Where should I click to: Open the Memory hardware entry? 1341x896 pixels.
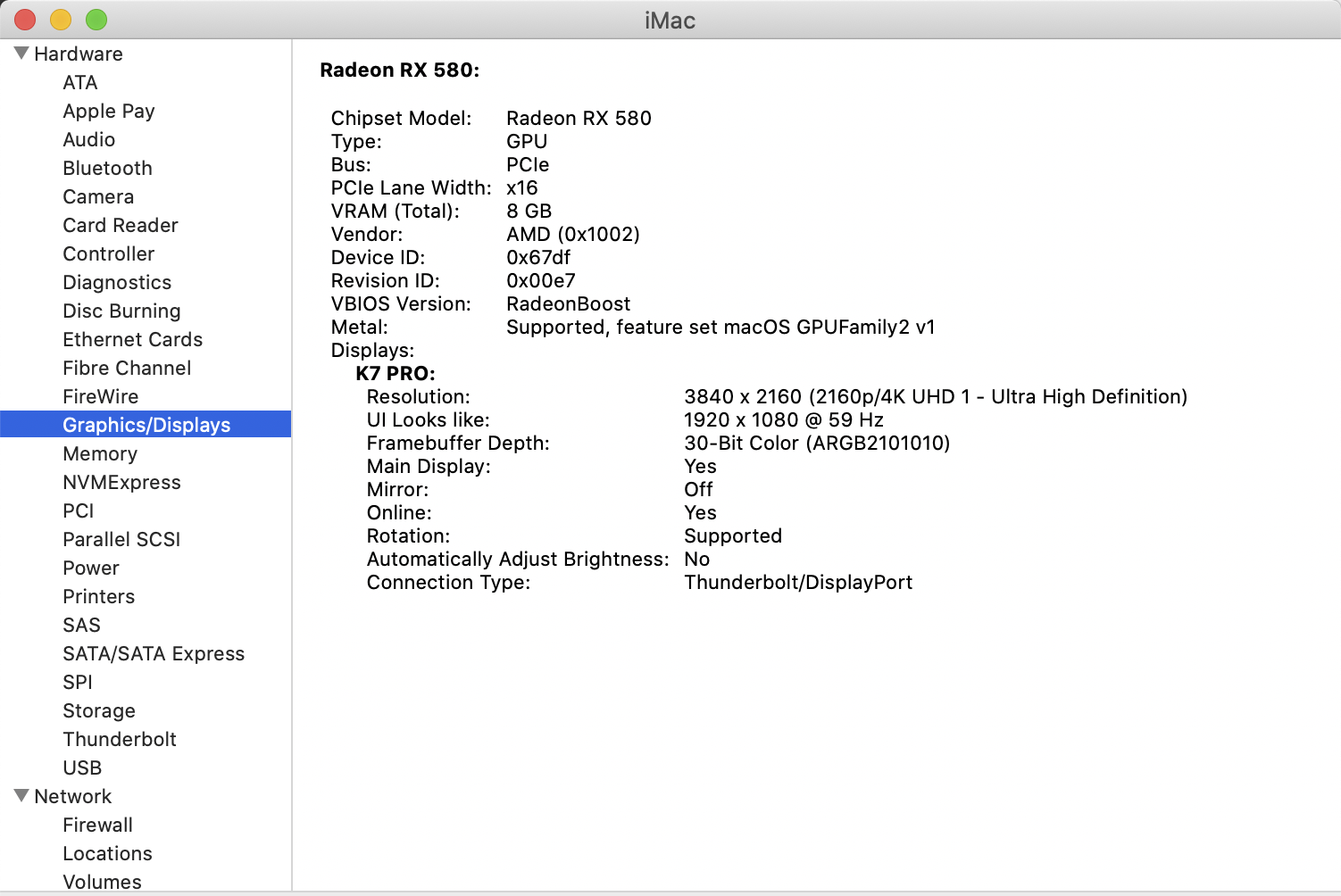pos(100,453)
